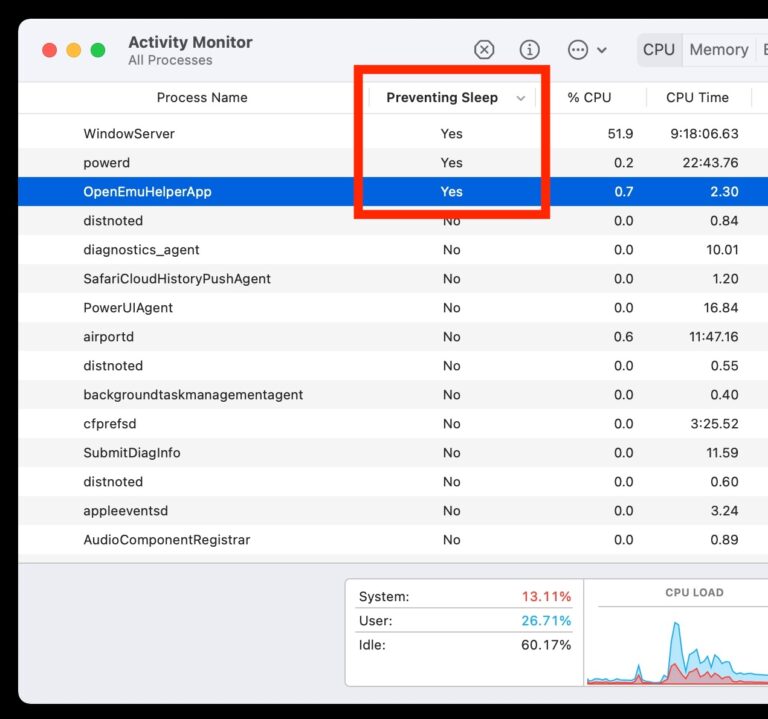Screen dimensions: 768x719
Task: Select the AudioComponentRegistrar process row
Action: [x=167, y=540]
